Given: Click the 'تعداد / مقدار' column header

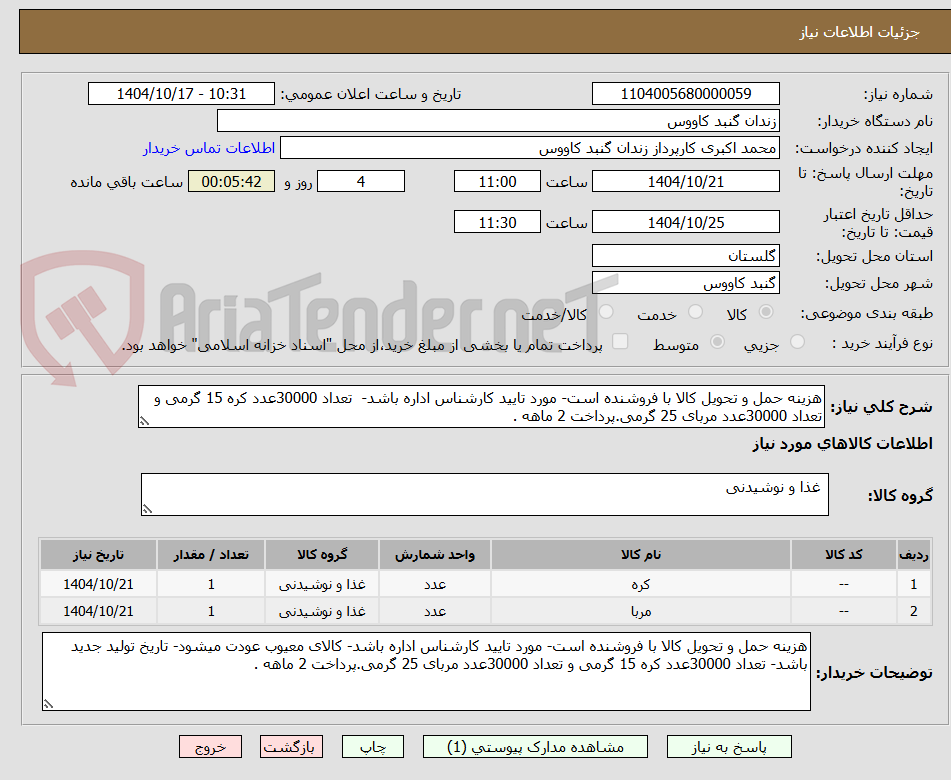Looking at the screenshot, I should (x=210, y=554).
